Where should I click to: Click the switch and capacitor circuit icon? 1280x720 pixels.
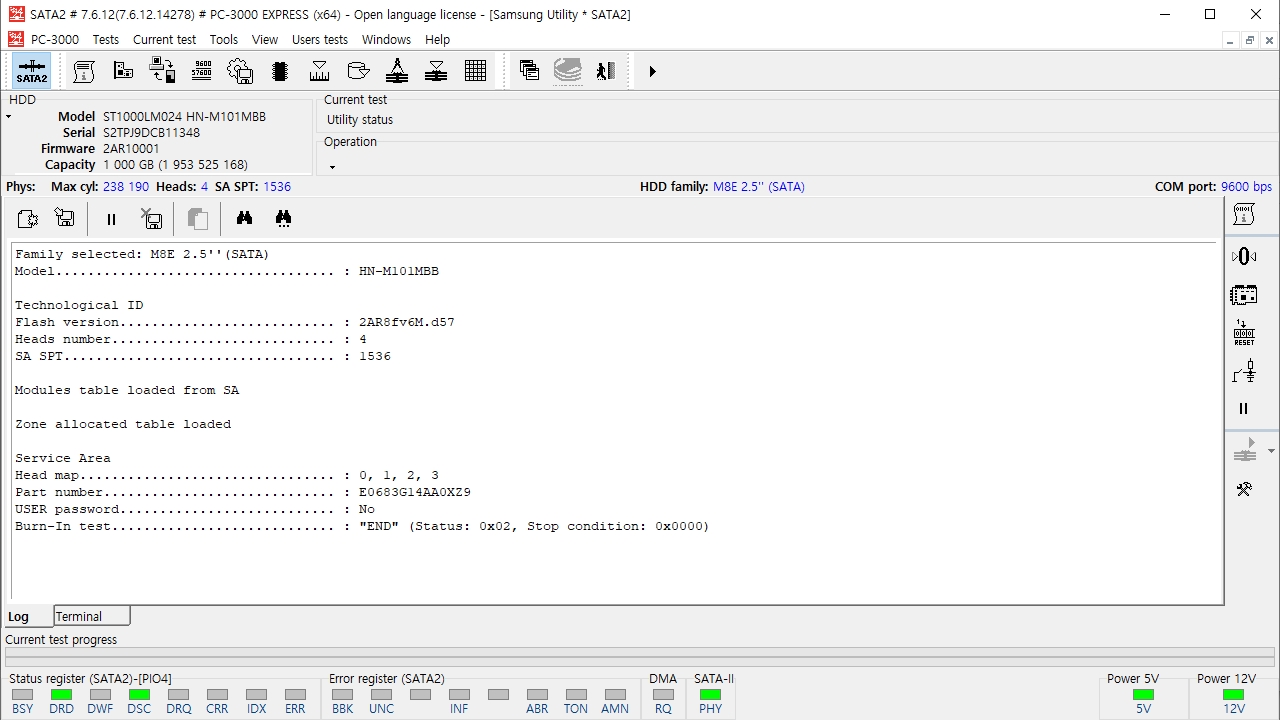[x=1244, y=372]
